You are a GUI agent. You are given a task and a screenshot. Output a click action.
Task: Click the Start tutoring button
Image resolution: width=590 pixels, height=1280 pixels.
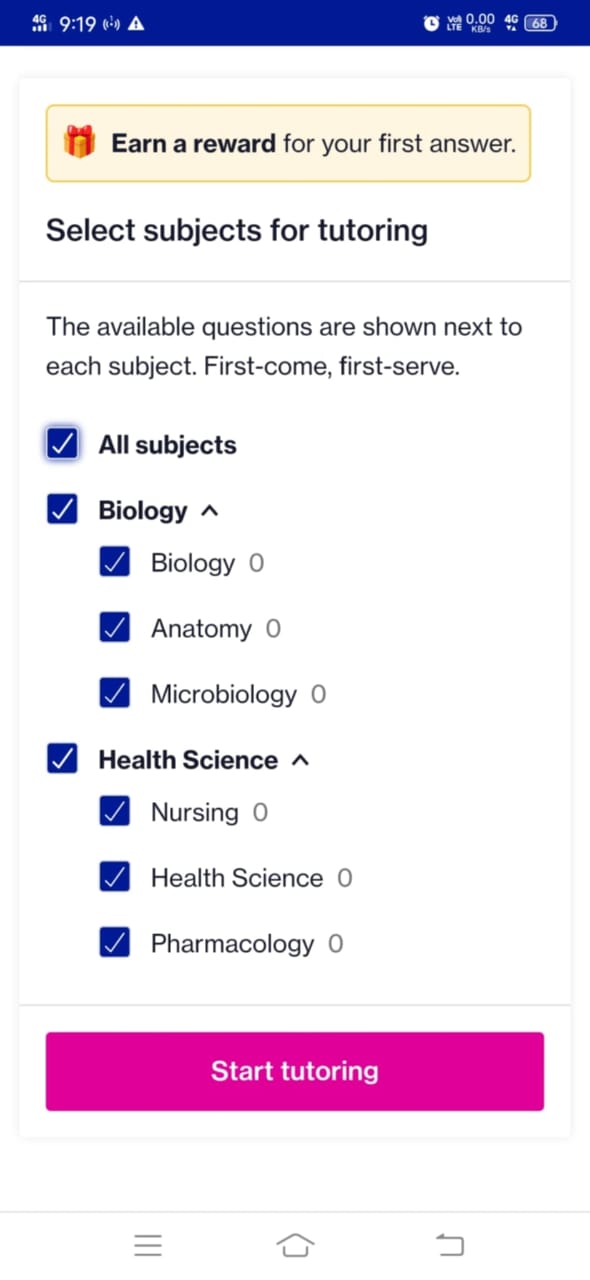pos(295,1071)
